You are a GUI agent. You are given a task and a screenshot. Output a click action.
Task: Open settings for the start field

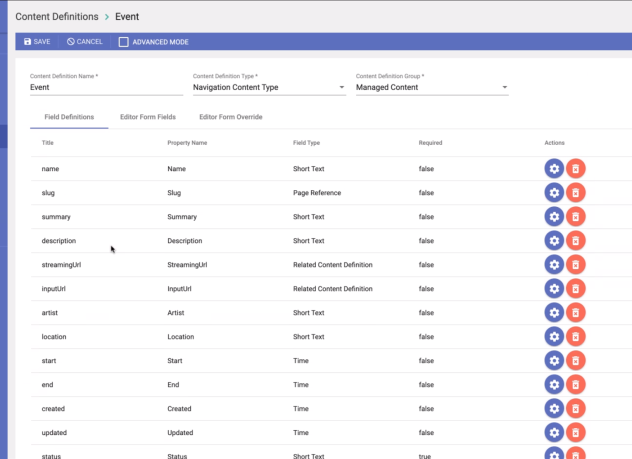554,360
